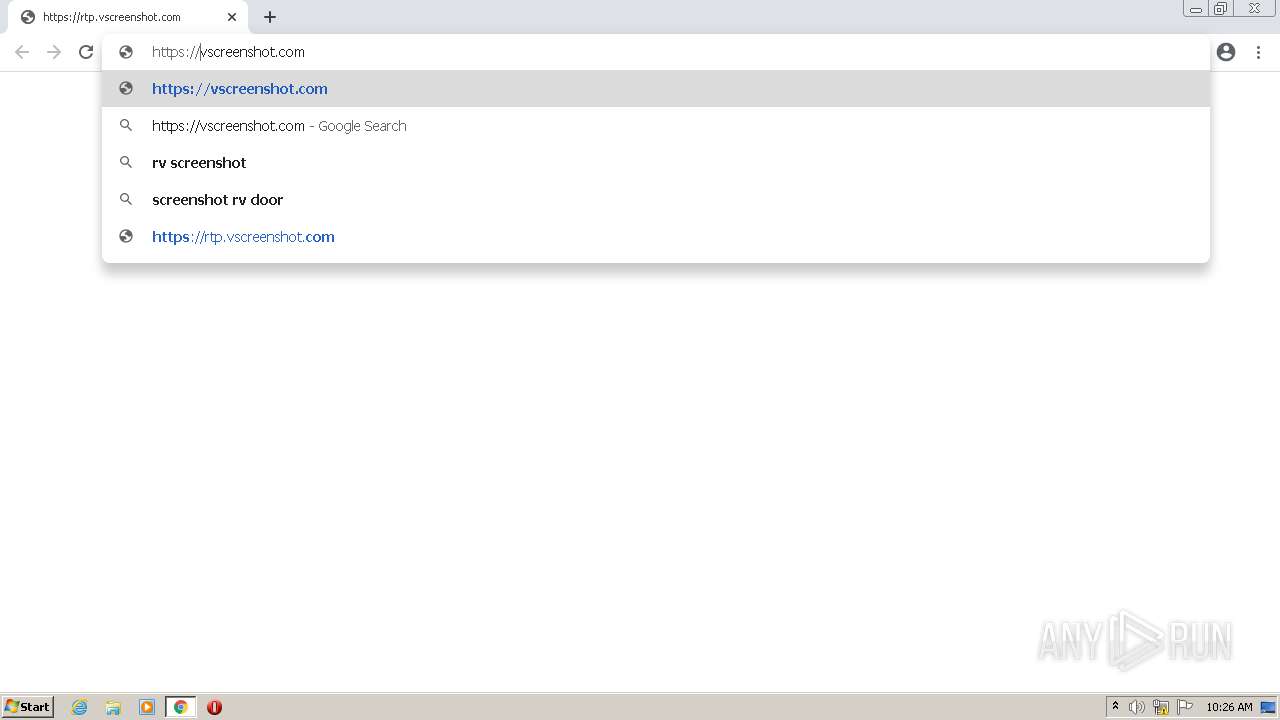Viewport: 1280px width, 720px height.
Task: Click the browser back arrow
Action: tap(22, 52)
